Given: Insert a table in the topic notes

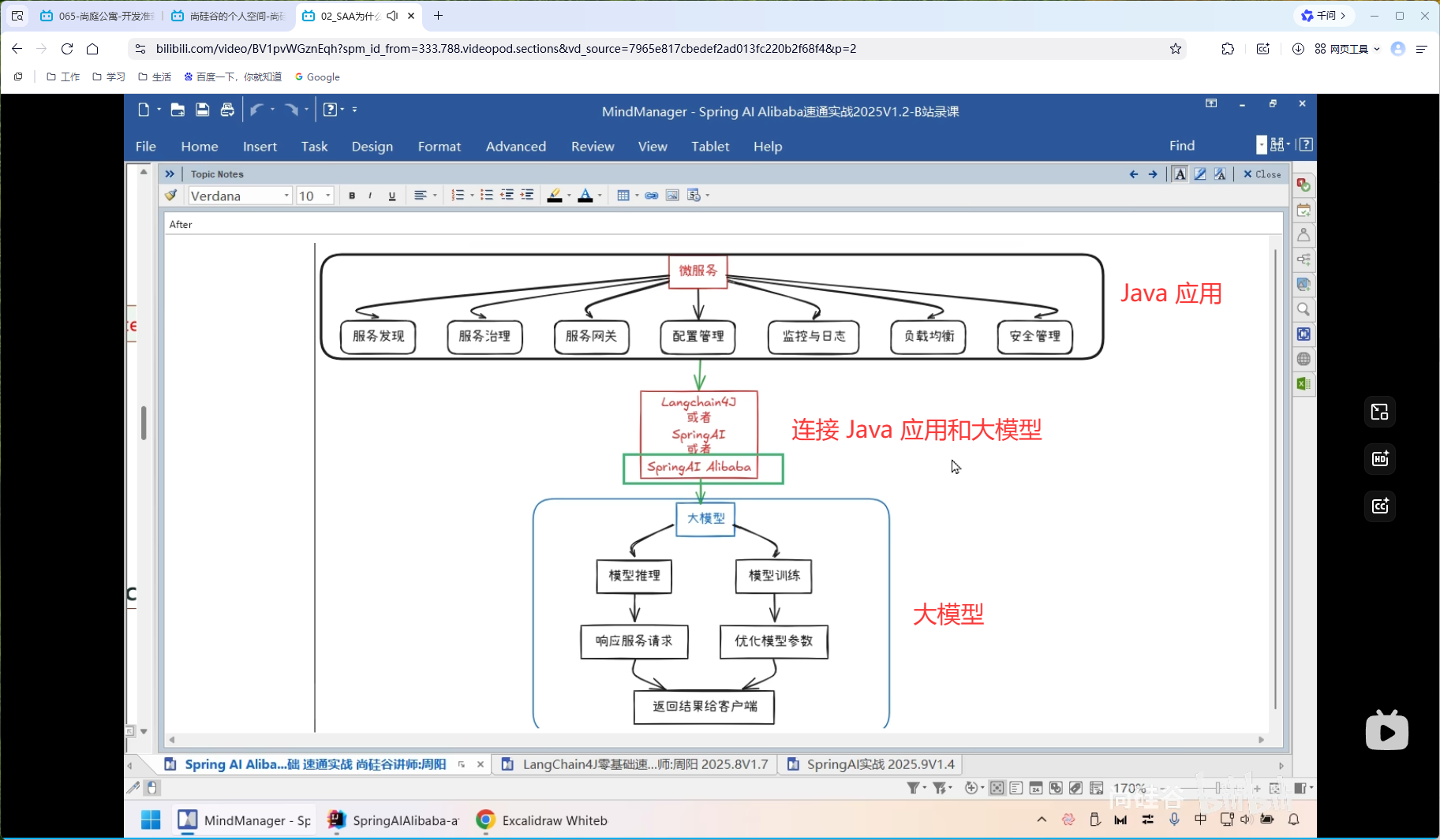Looking at the screenshot, I should coord(624,195).
